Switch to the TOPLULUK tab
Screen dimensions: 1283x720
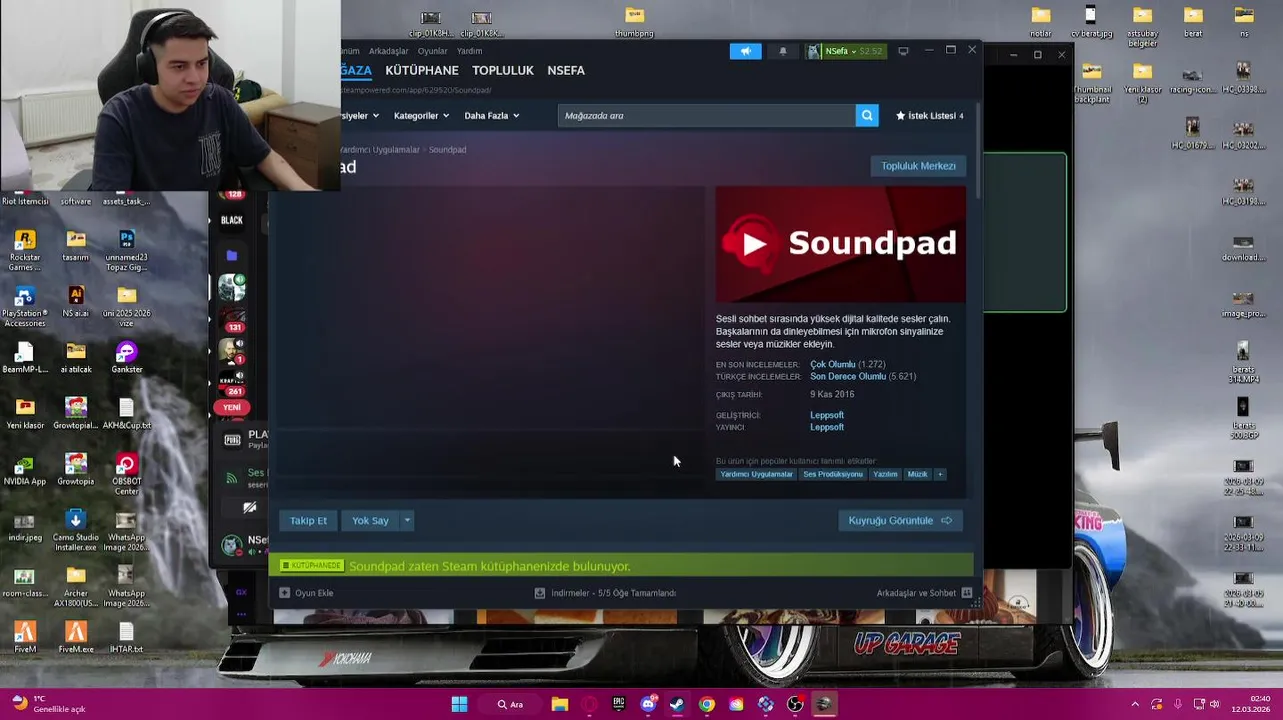point(503,70)
